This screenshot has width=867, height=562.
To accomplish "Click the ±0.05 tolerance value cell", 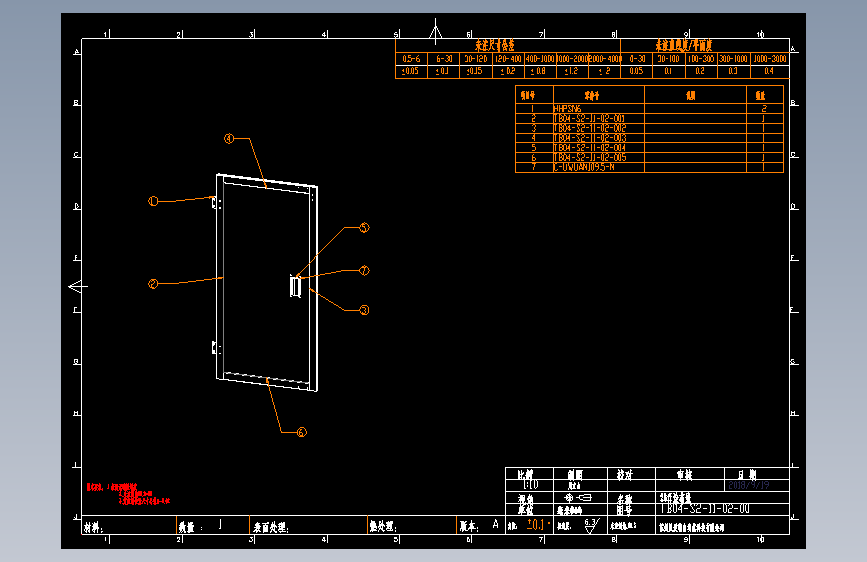I will pos(410,71).
